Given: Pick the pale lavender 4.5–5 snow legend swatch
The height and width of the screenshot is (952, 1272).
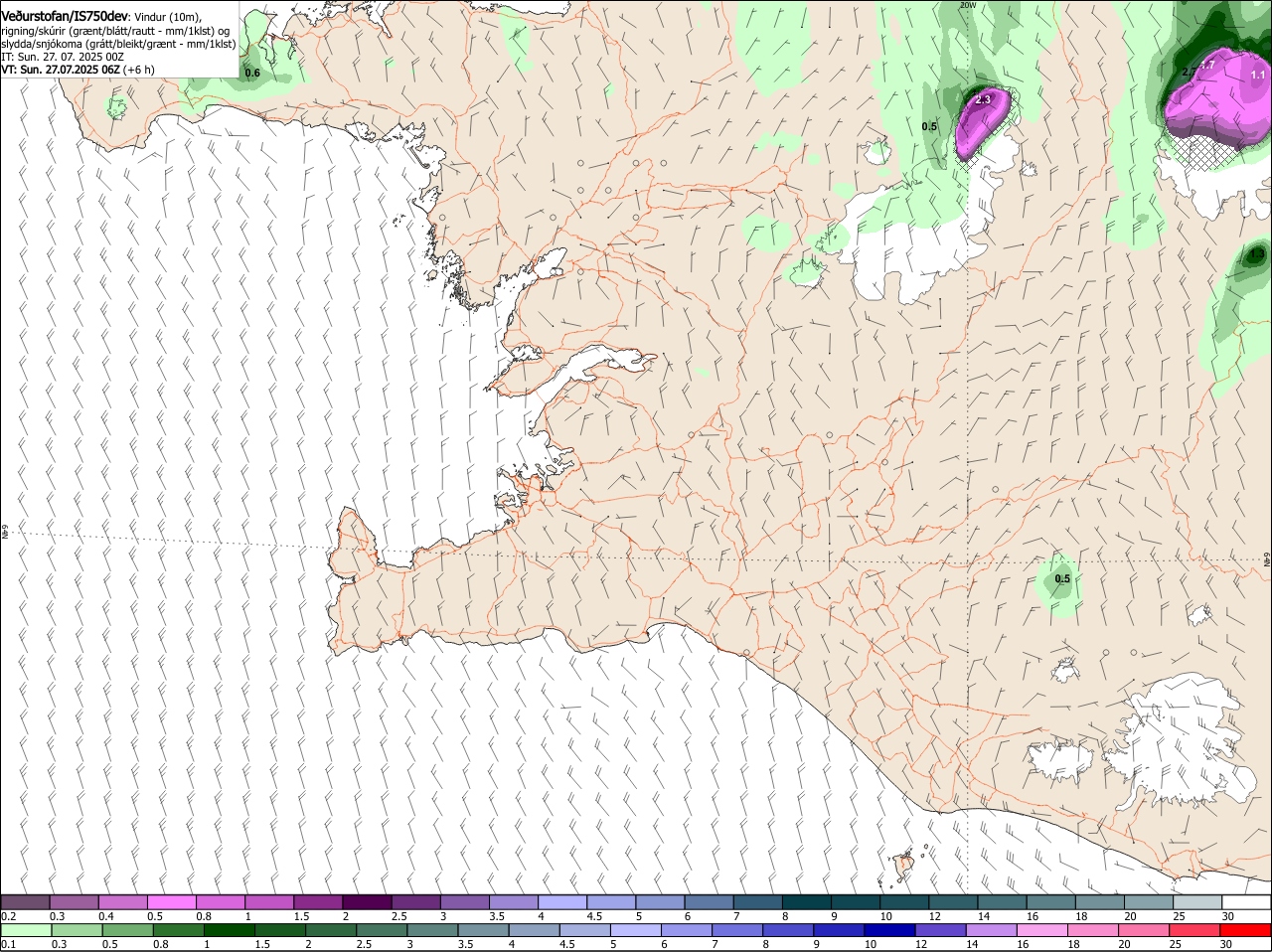Looking at the screenshot, I should click(610, 901).
